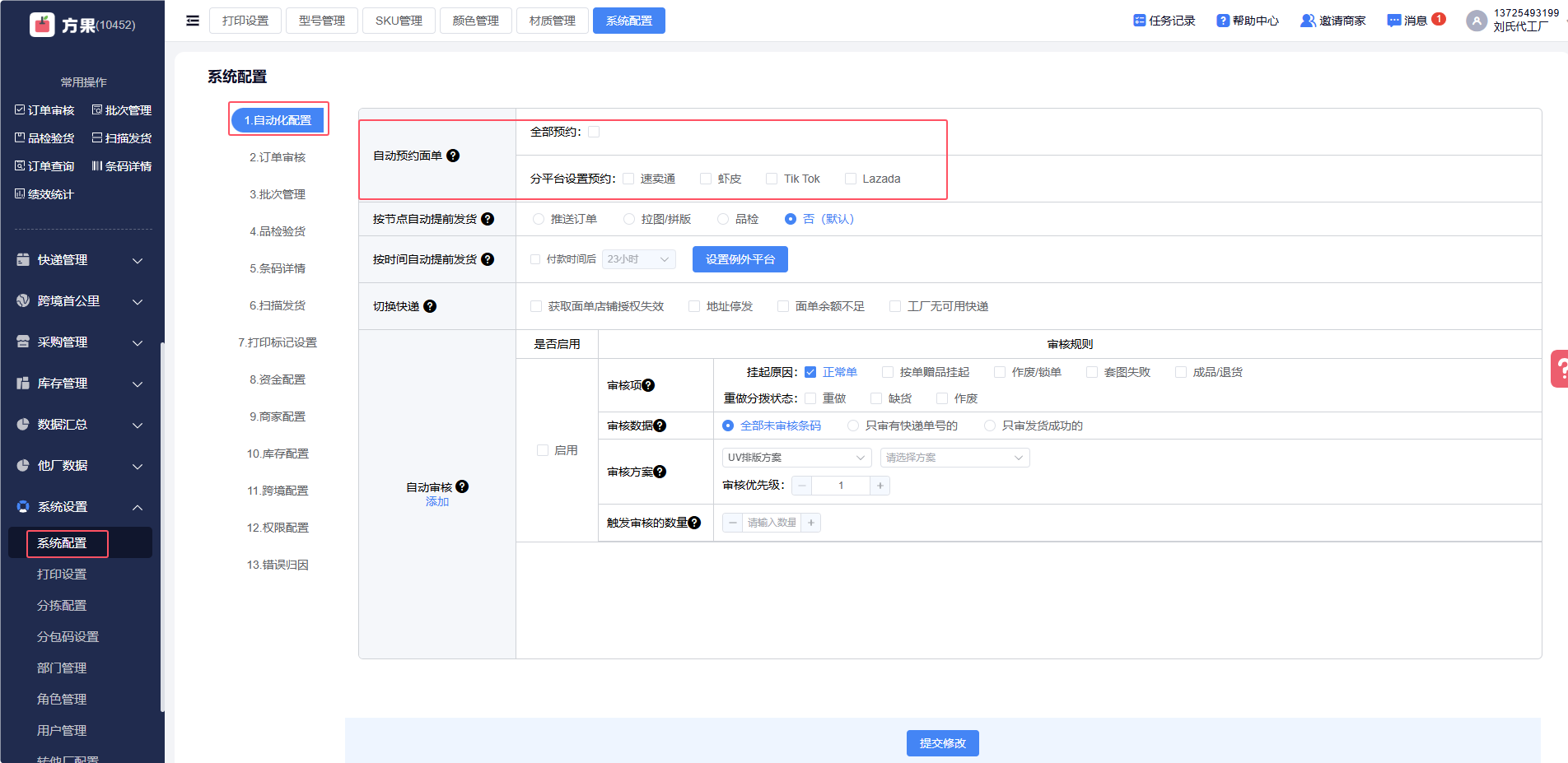The height and width of the screenshot is (763, 1568).
Task: Click question mark beside 审核方案
Action: coord(660,472)
